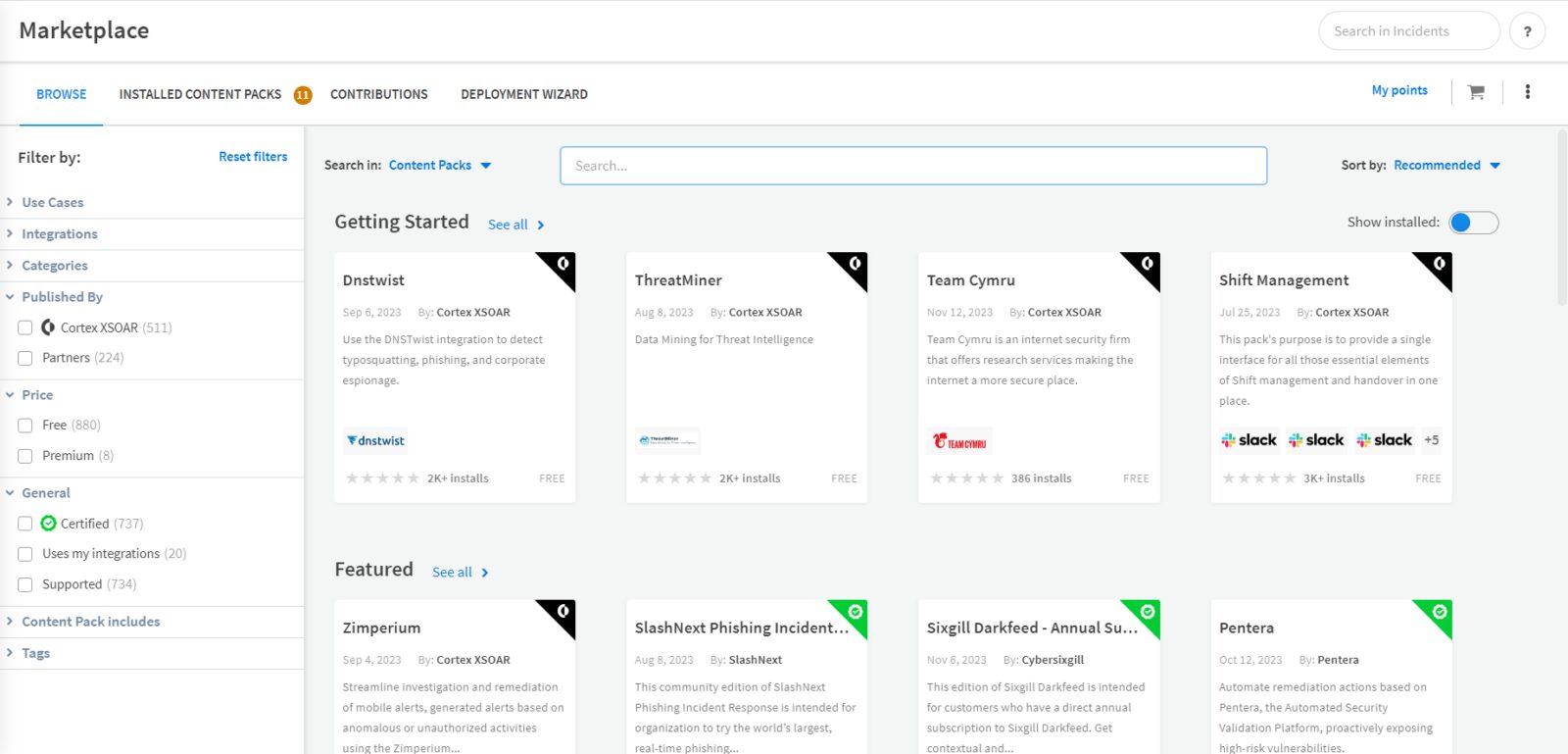Open the Search in Content Packs dropdown
This screenshot has width=1568, height=754.
(440, 166)
